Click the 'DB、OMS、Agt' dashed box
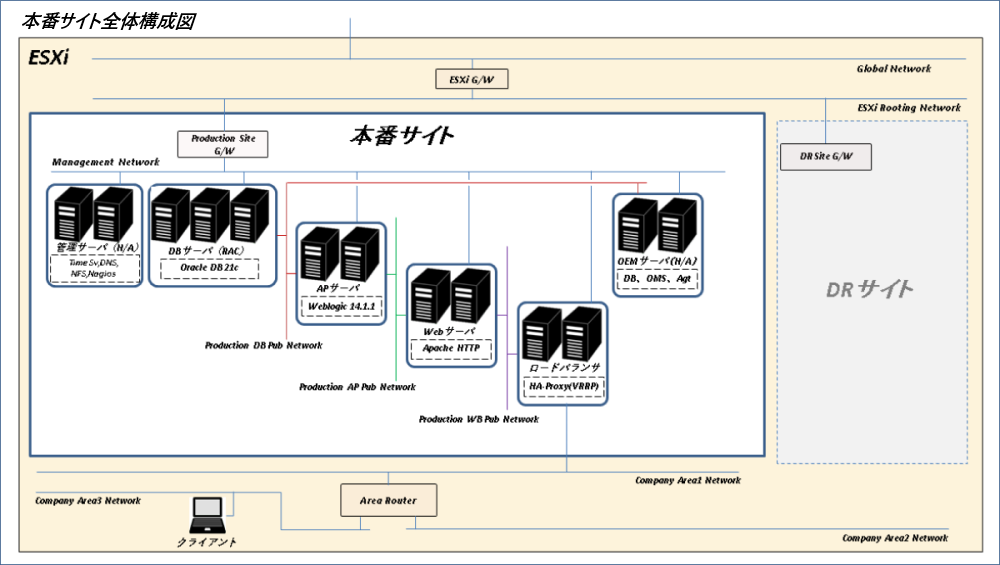1000x565 pixels. tap(657, 279)
